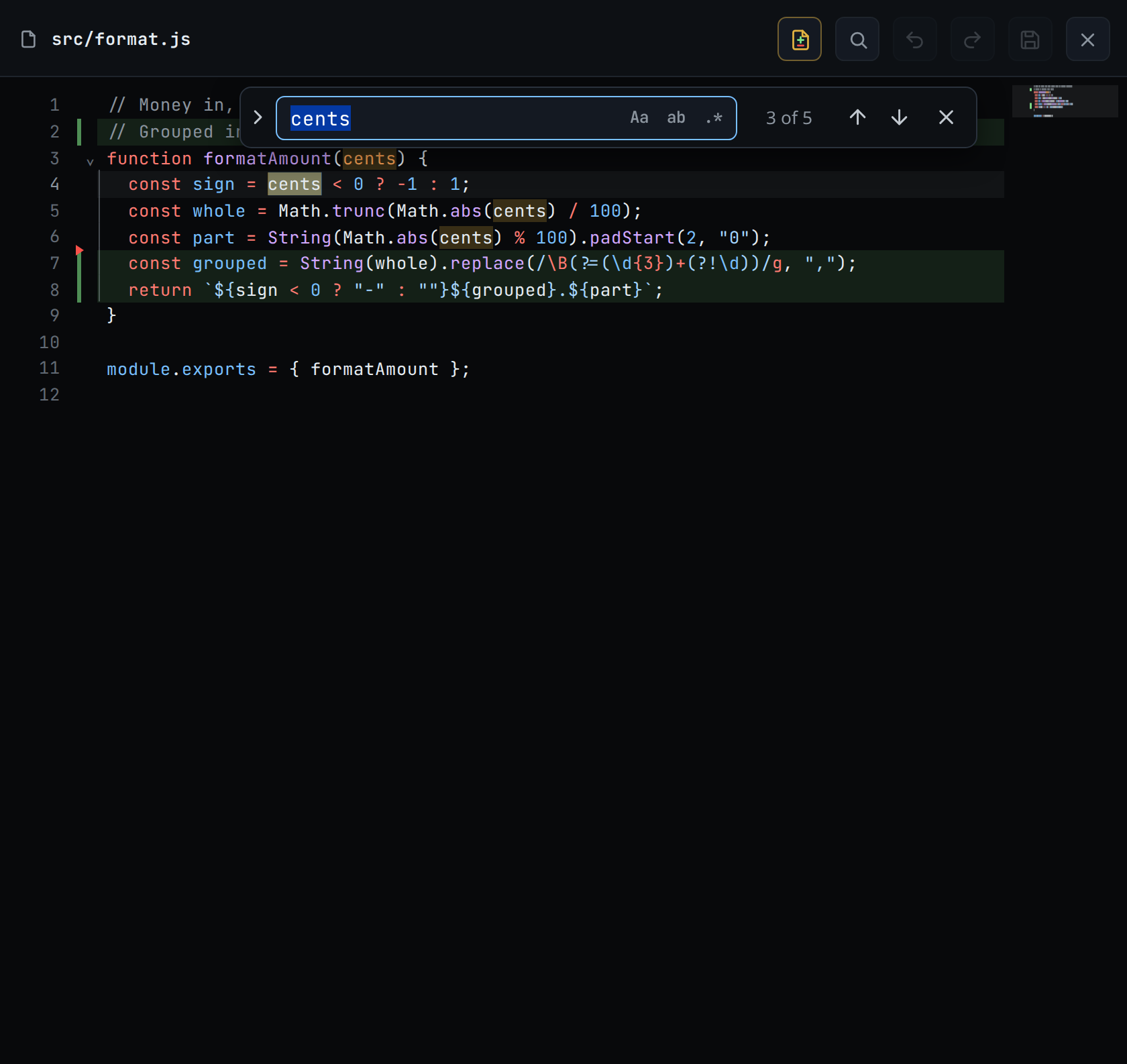Click the red breakpoint marker on line 7

coord(79,250)
